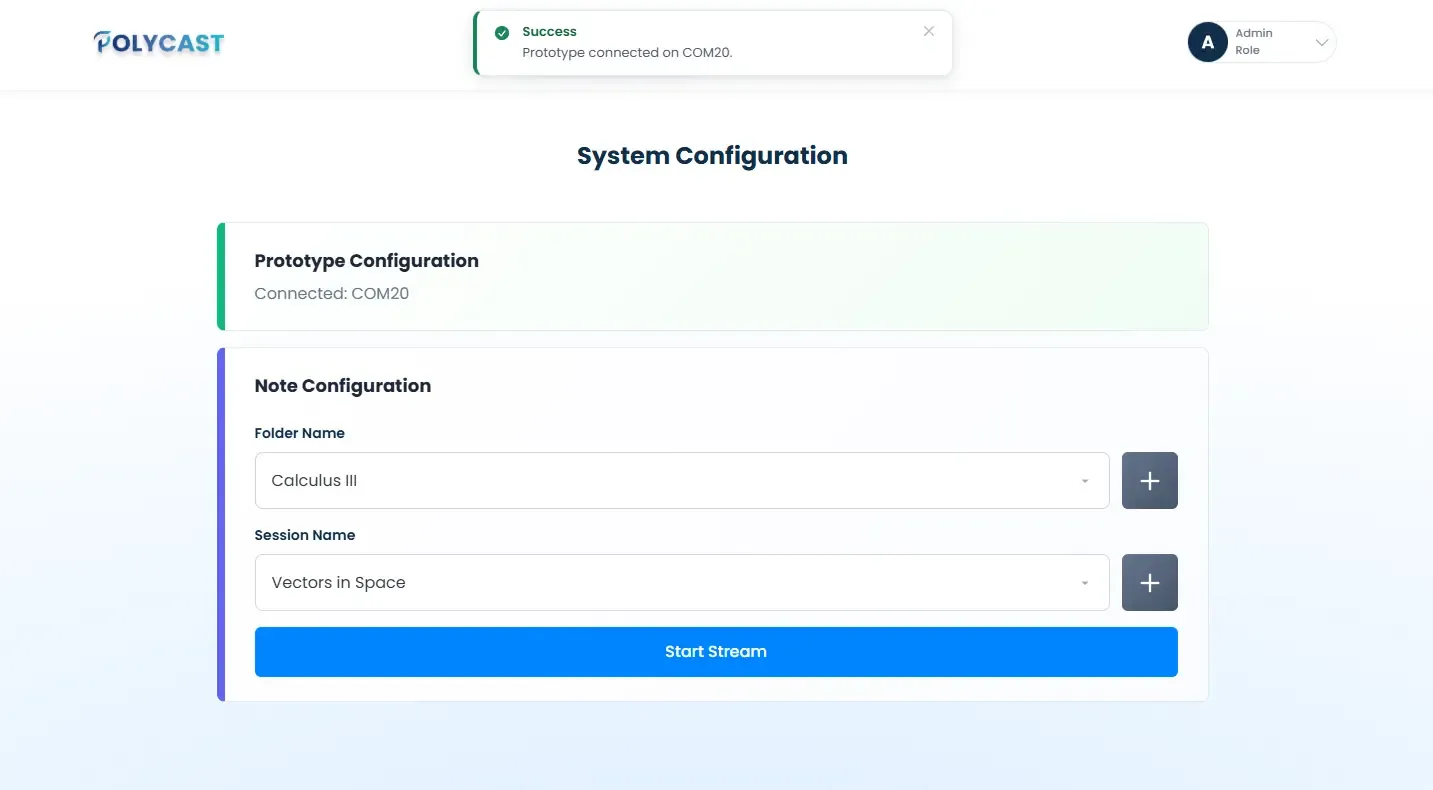The width and height of the screenshot is (1433, 790).
Task: Click 'Prototype connected on COM20.' message
Action: 628,53
